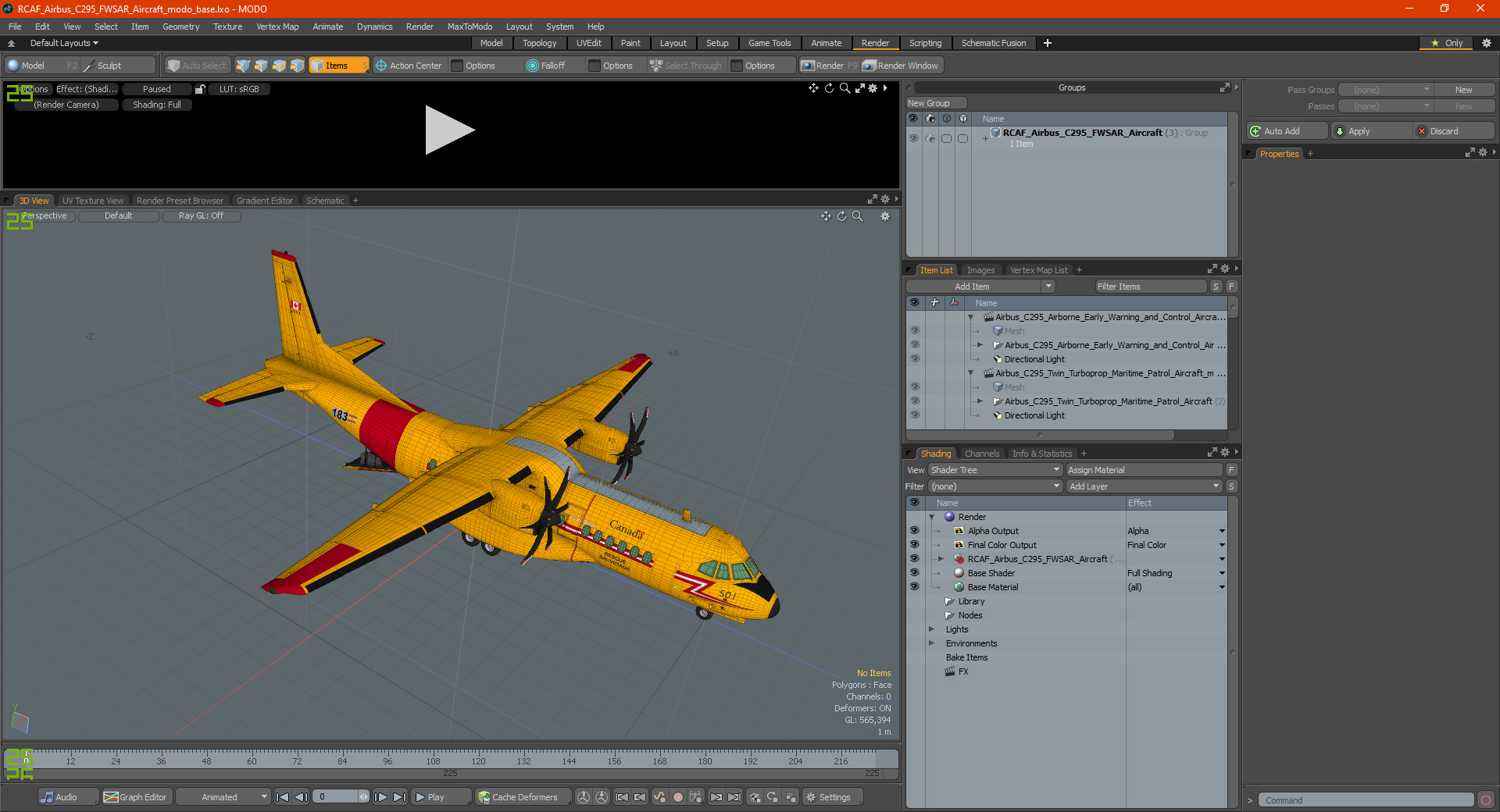Image resolution: width=1500 pixels, height=812 pixels.
Task: Toggle visibility of first Directional Light
Action: [915, 359]
